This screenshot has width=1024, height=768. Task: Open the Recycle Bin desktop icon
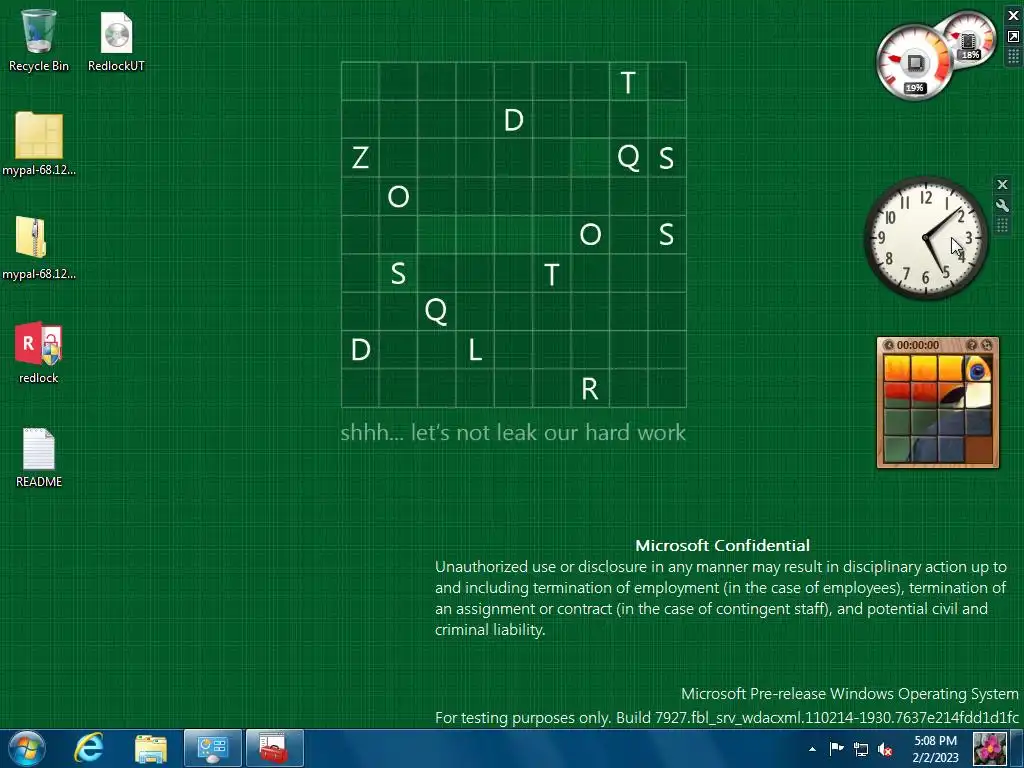[39, 40]
